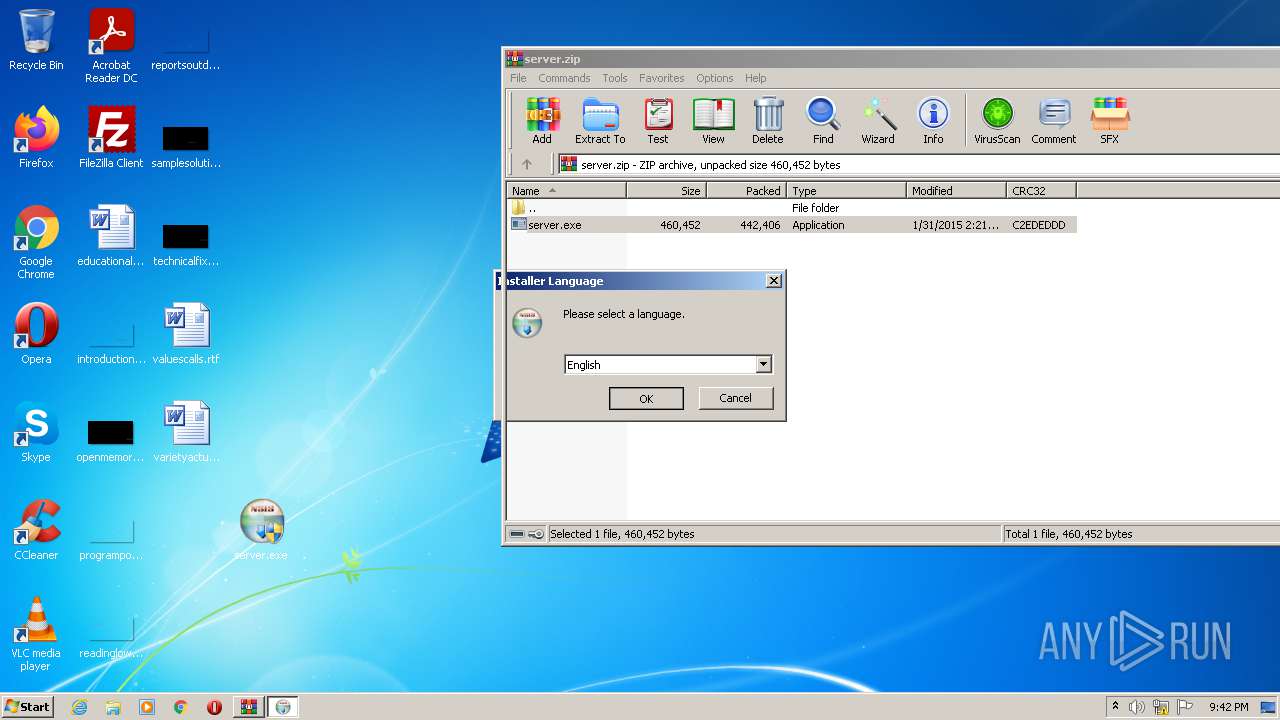Open Acrobat Reader DC desktop shortcut

pos(111,46)
